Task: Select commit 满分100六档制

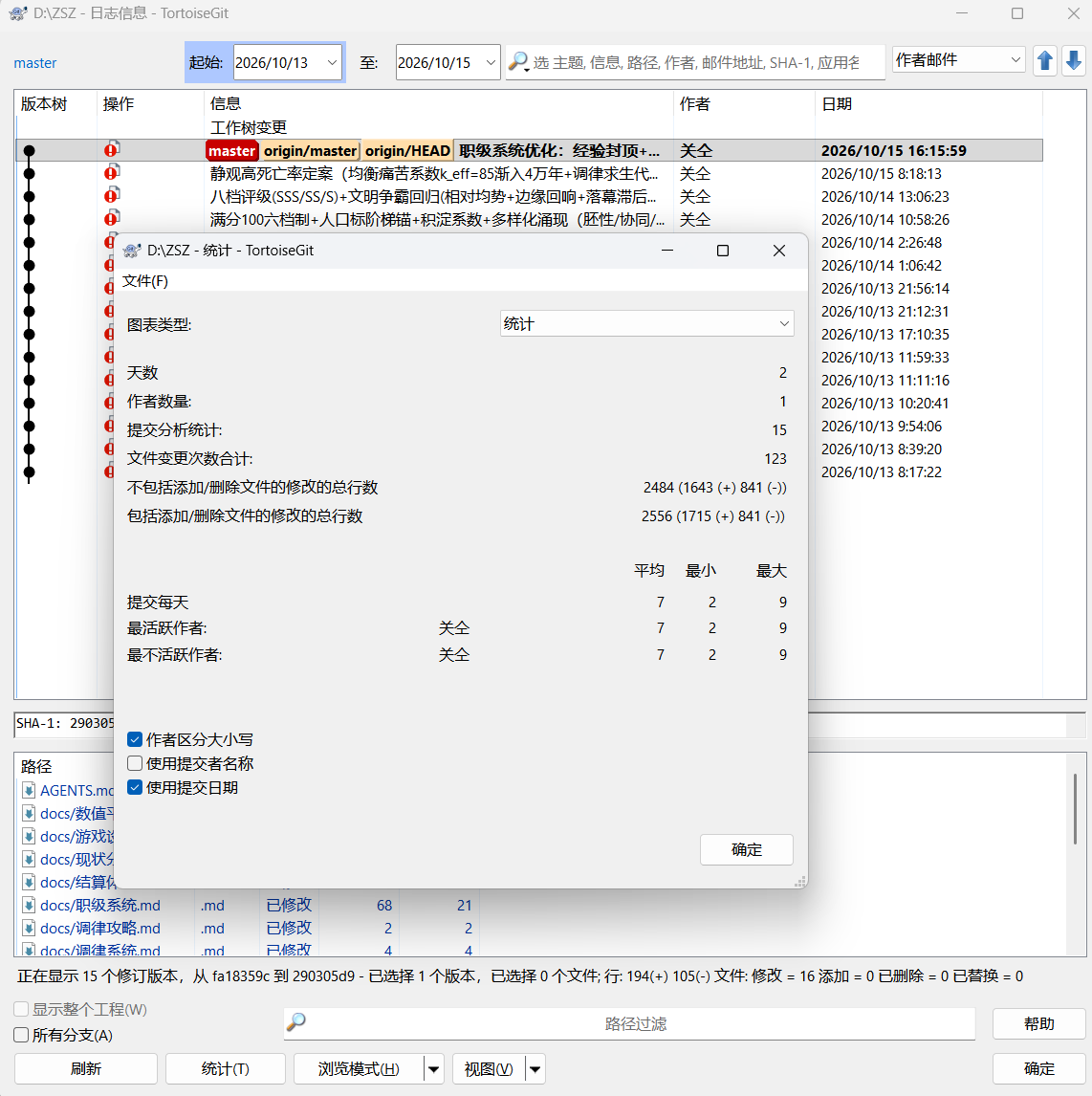Action: [x=529, y=219]
